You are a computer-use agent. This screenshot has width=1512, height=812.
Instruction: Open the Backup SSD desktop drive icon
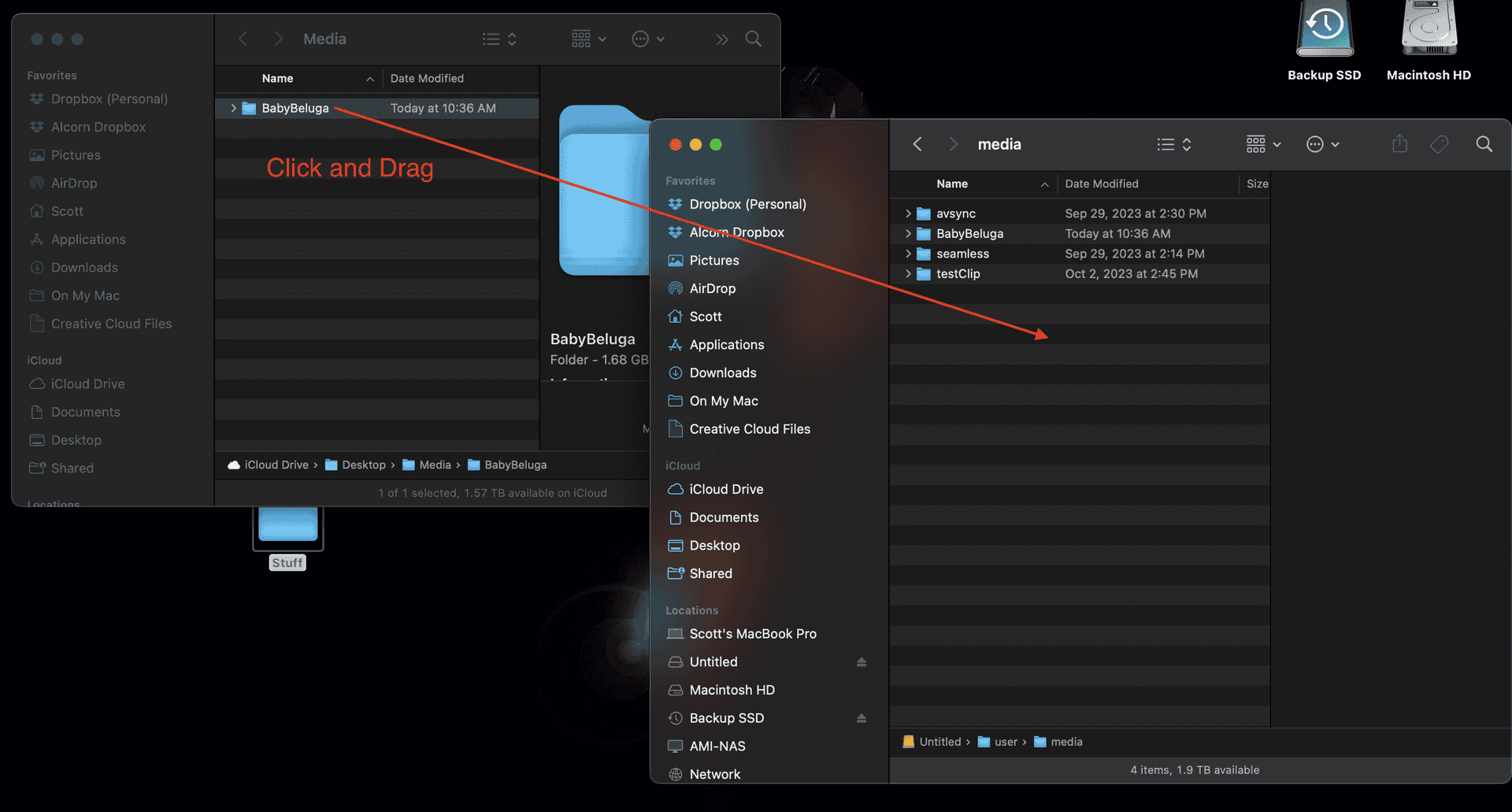(x=1325, y=32)
